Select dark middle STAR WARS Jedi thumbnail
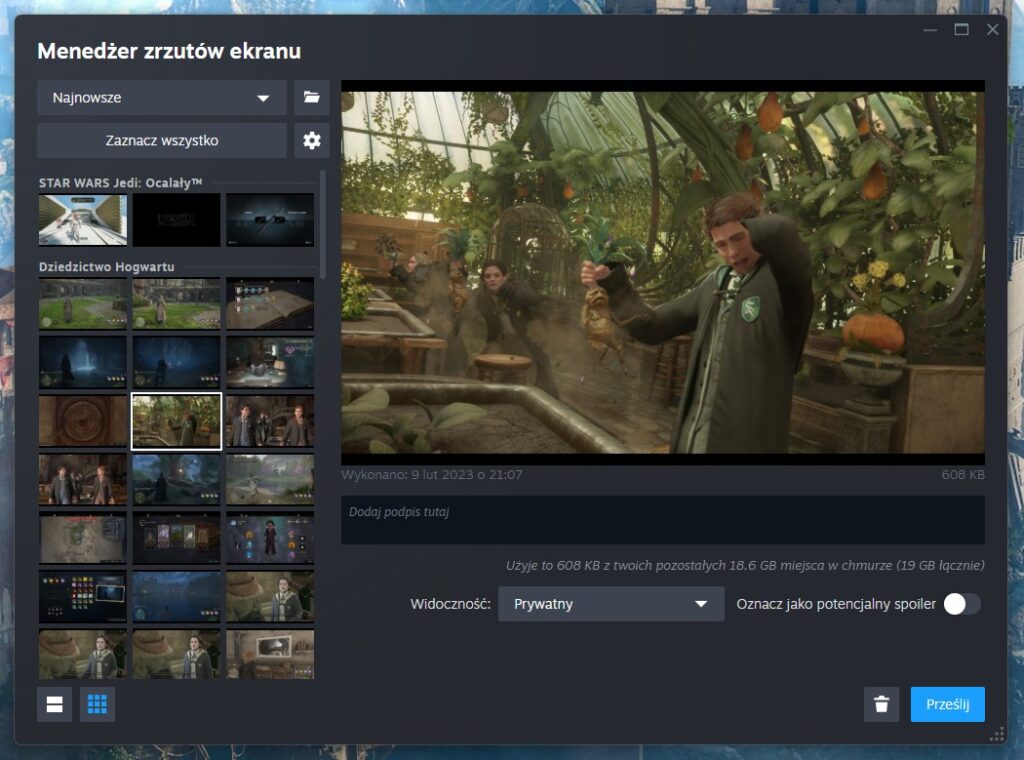 click(176, 220)
